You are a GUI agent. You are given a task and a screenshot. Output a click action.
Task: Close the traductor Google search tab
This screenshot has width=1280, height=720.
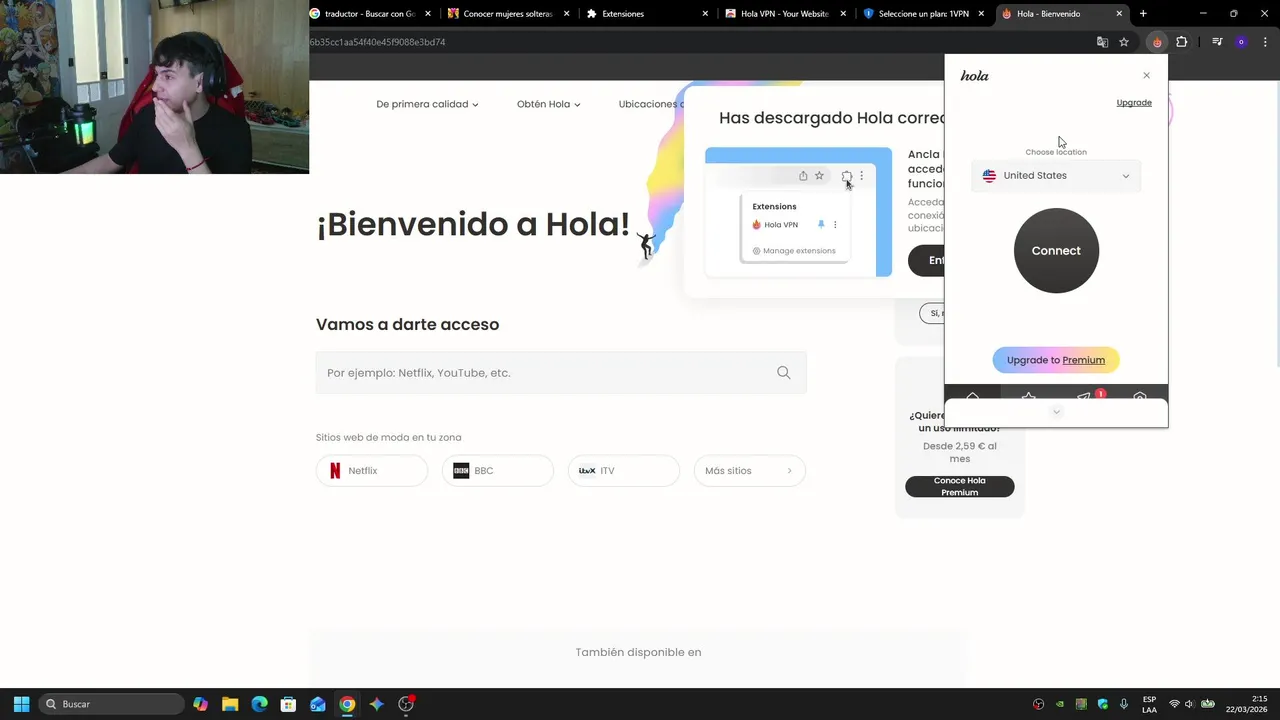tap(429, 14)
